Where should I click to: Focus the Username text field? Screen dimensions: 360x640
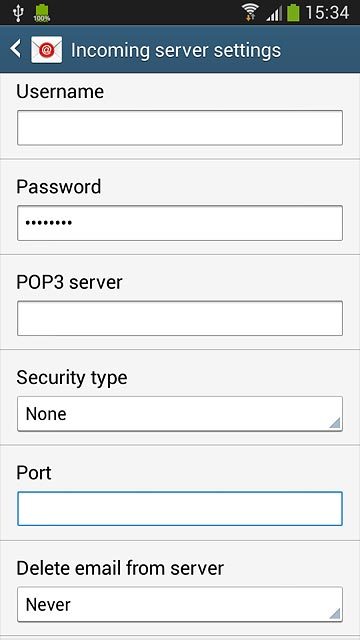pyautogui.click(x=180, y=128)
